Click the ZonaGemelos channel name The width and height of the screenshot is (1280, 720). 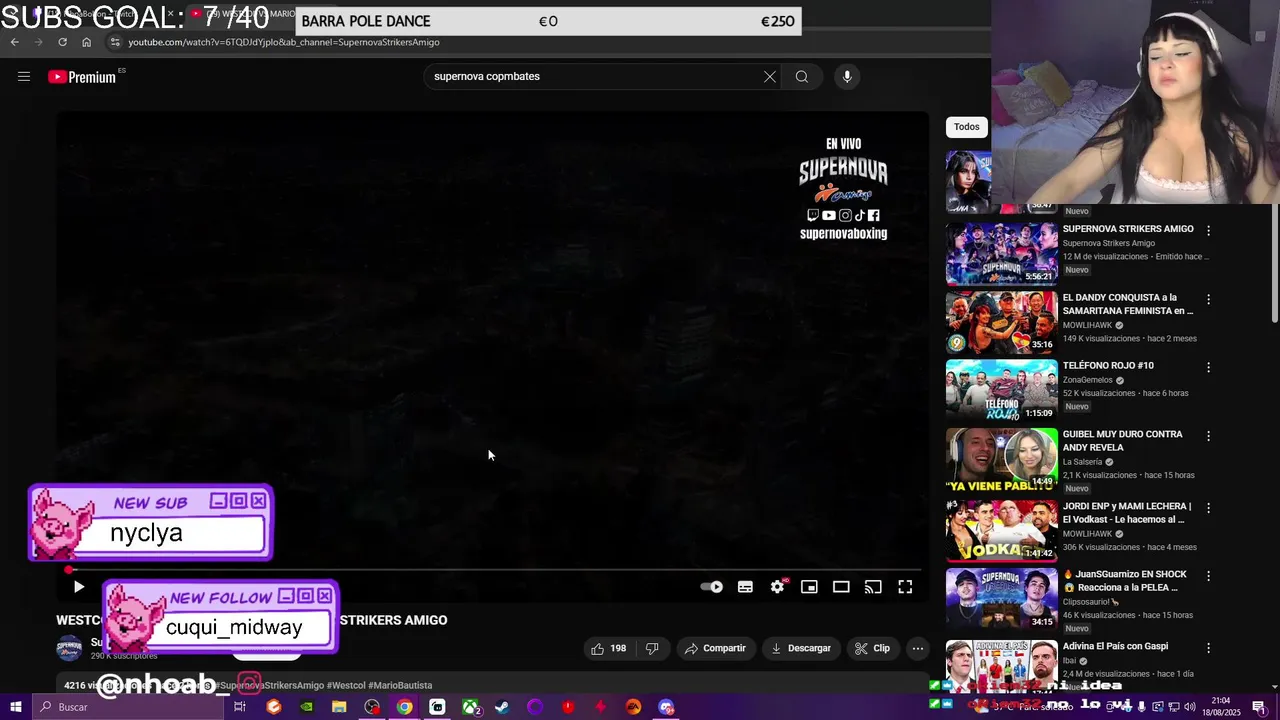pyautogui.click(x=1088, y=380)
